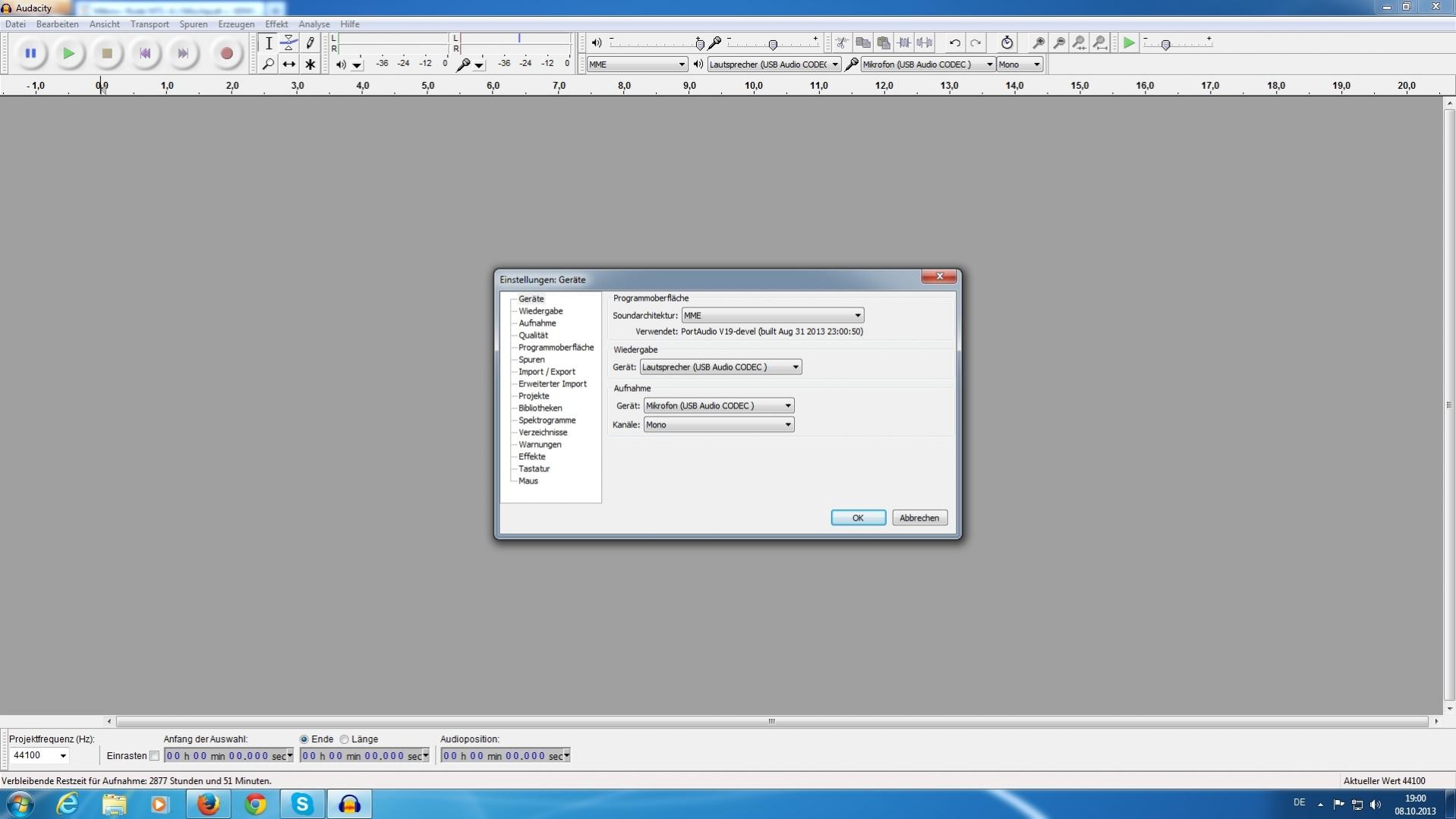This screenshot has height=819, width=1456.
Task: Open the Datei menu
Action: click(x=15, y=24)
